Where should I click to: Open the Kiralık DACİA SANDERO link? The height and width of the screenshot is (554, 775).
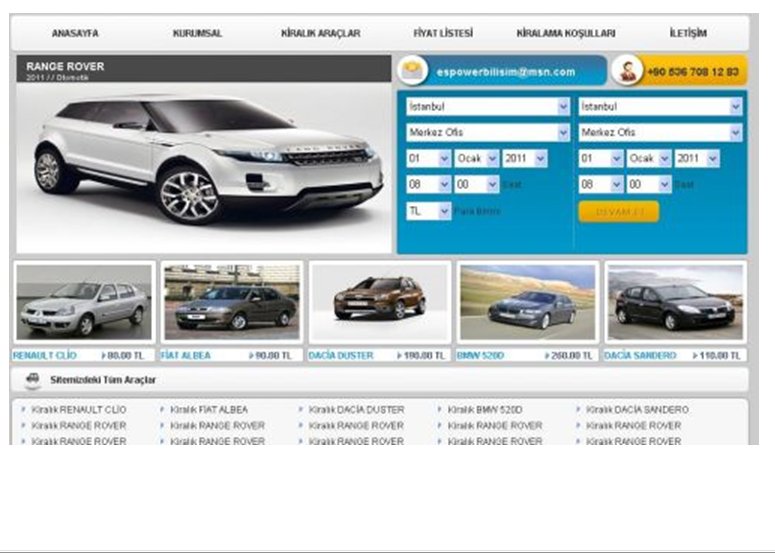click(x=637, y=410)
